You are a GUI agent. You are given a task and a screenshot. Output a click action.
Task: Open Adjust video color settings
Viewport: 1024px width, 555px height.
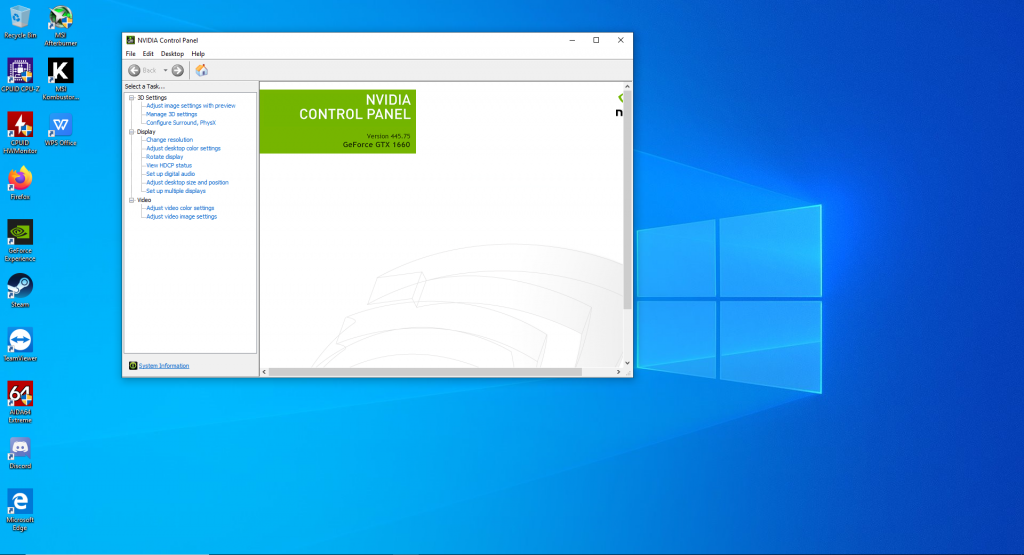coord(180,208)
